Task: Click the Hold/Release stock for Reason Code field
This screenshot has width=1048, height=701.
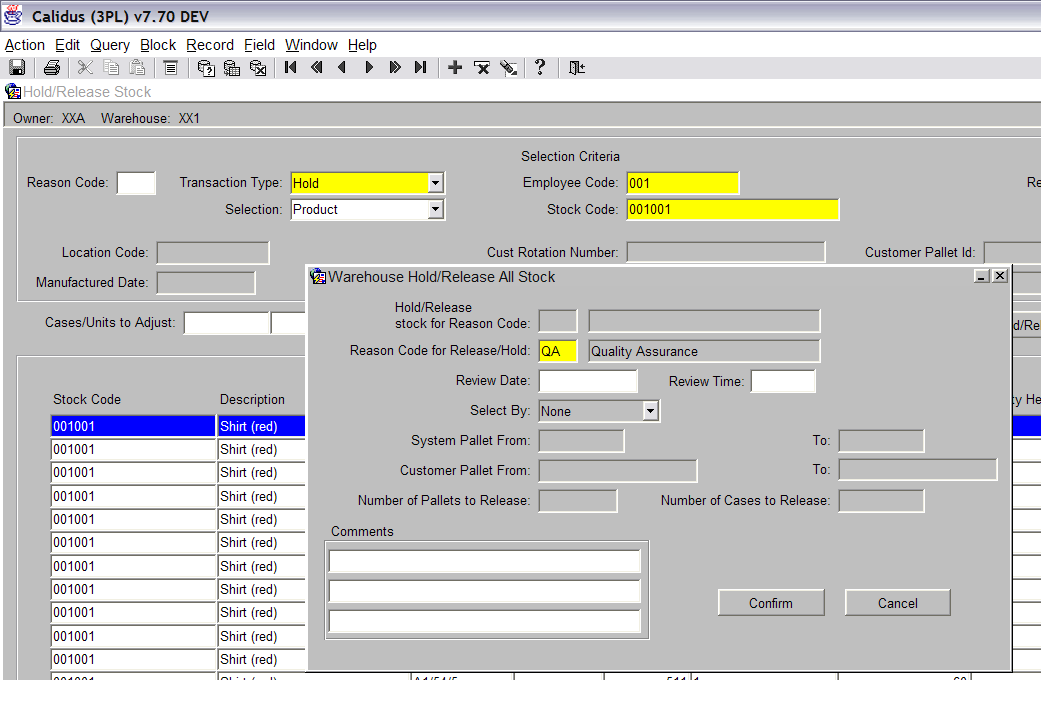Action: pos(557,321)
